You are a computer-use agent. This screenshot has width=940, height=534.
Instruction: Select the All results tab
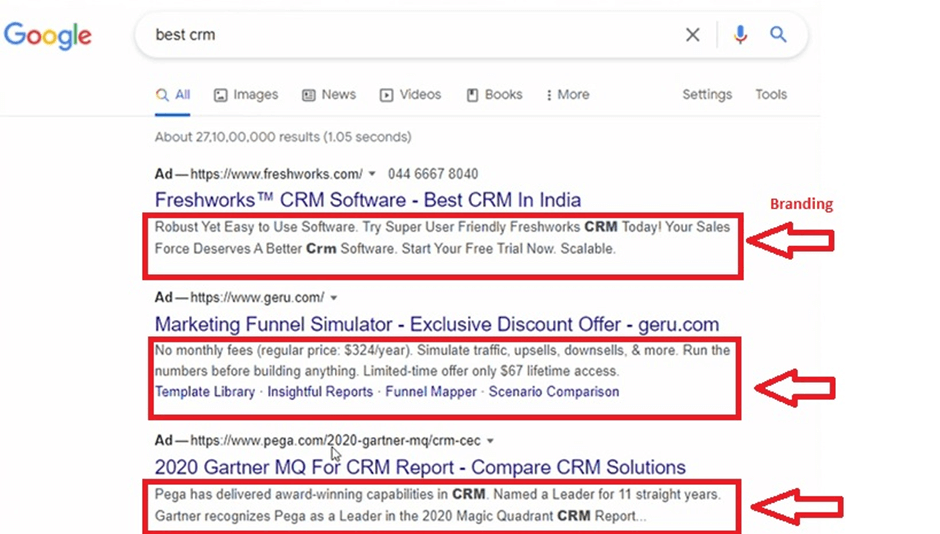(x=173, y=95)
